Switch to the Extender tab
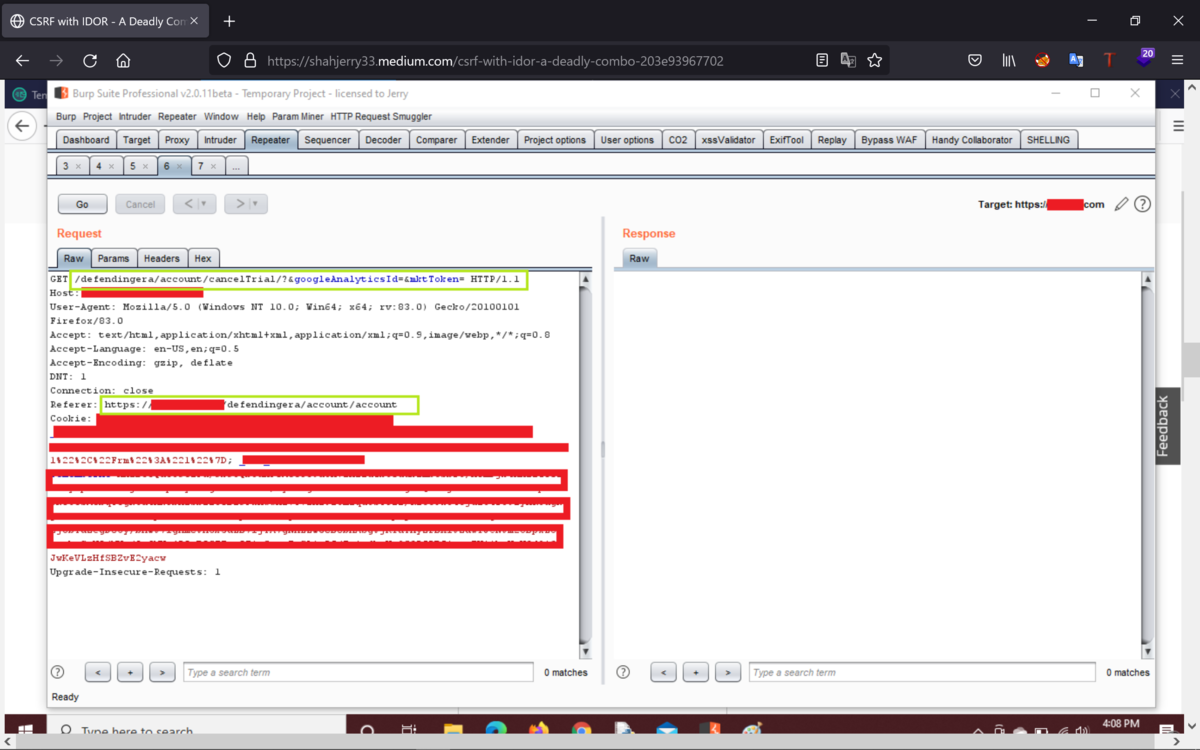Image resolution: width=1200 pixels, height=750 pixels. coord(490,140)
